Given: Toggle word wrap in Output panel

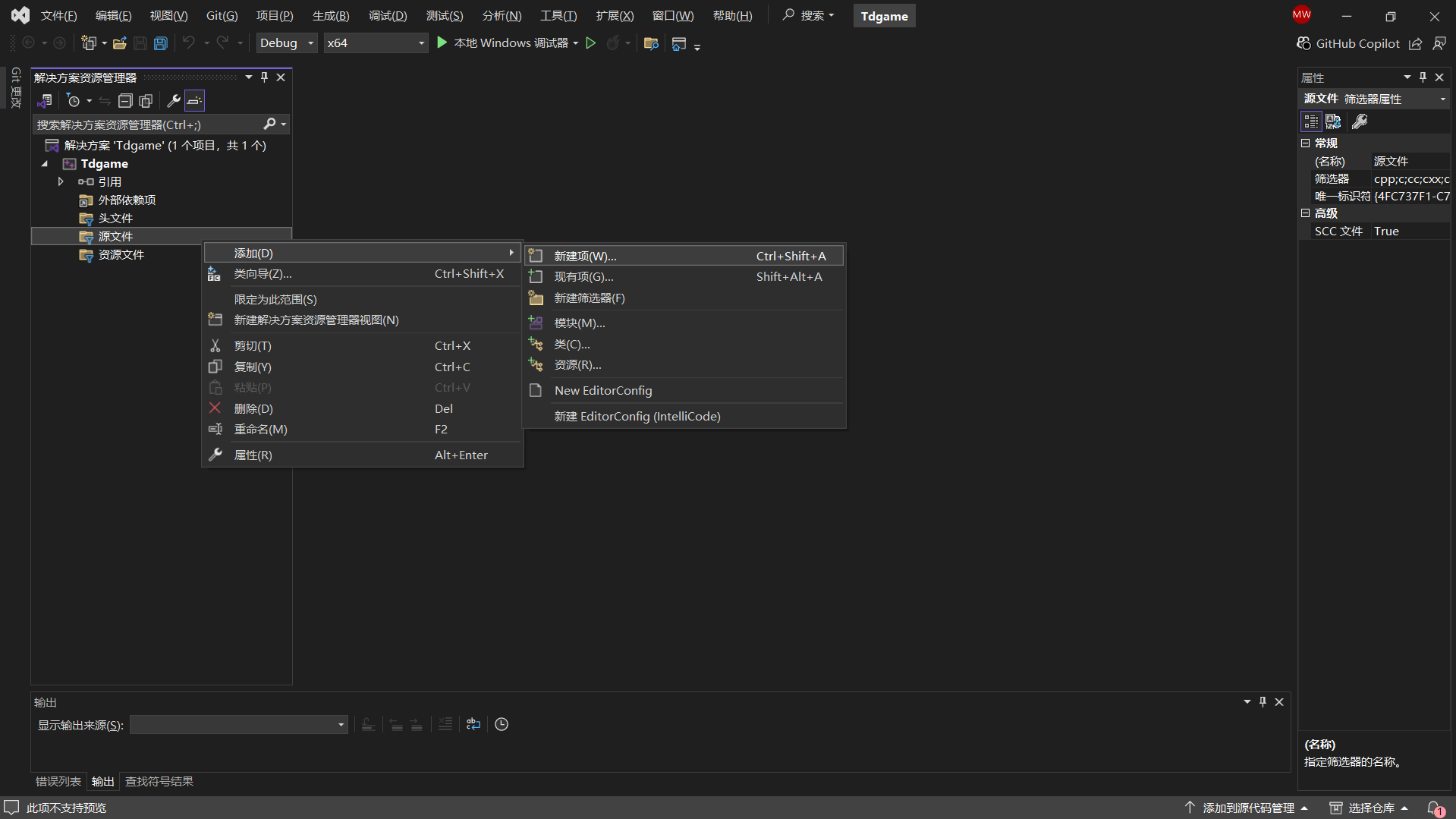Looking at the screenshot, I should click(x=473, y=724).
